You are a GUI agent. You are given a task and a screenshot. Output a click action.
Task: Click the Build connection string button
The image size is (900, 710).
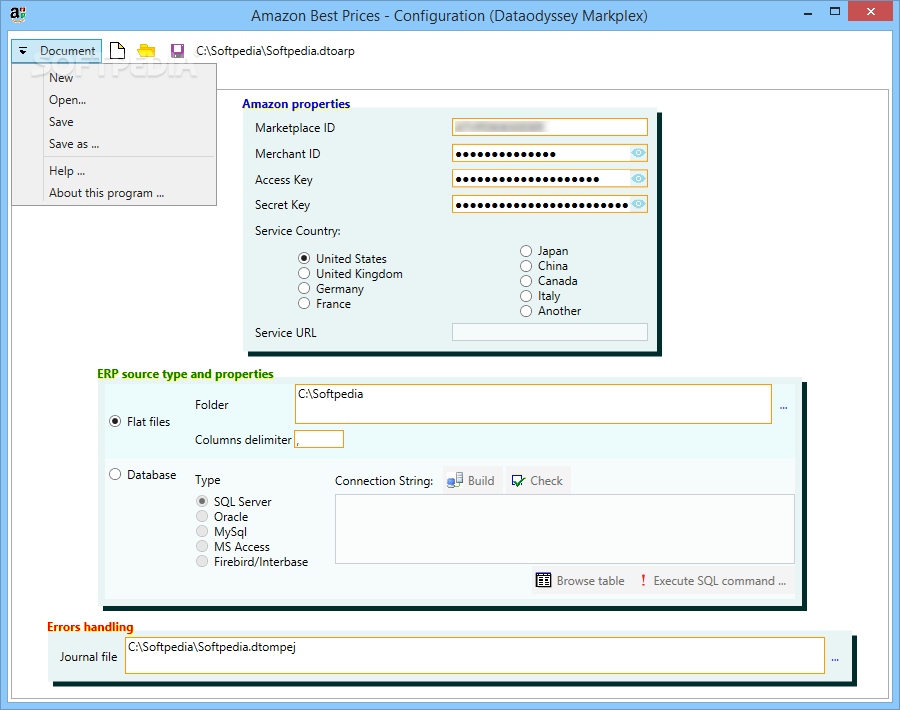tap(471, 480)
